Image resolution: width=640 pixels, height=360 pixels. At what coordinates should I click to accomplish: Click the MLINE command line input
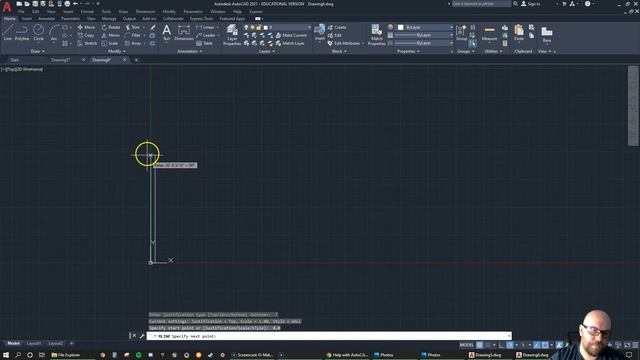(329, 336)
